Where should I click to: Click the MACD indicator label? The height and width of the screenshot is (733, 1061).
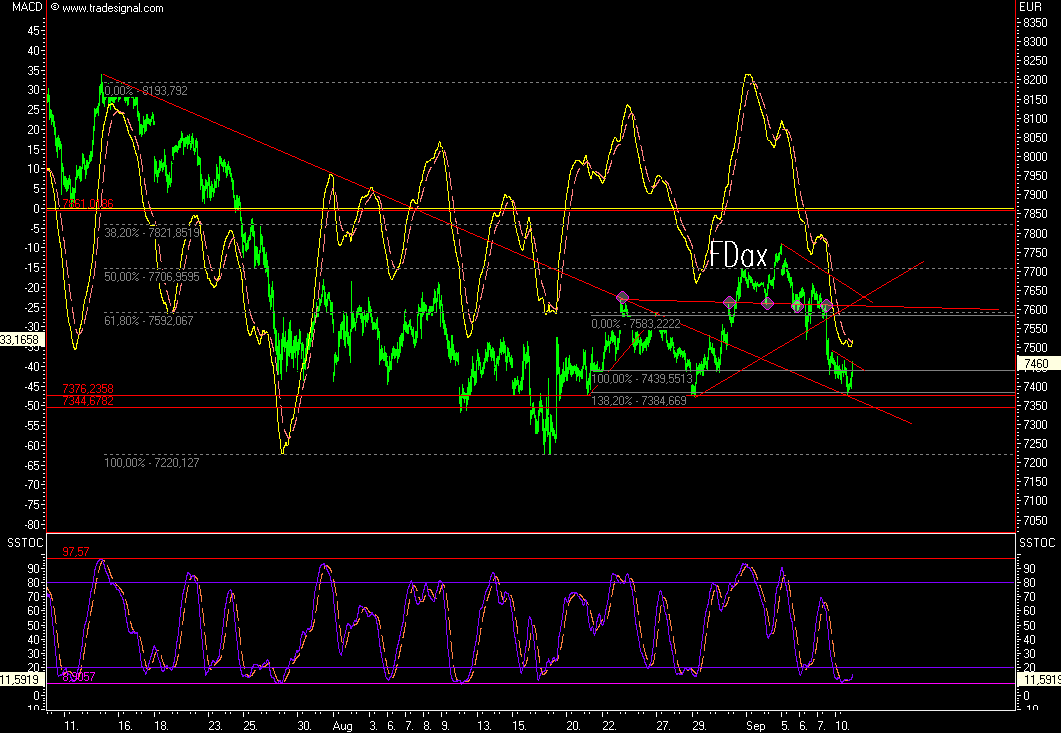(x=27, y=7)
